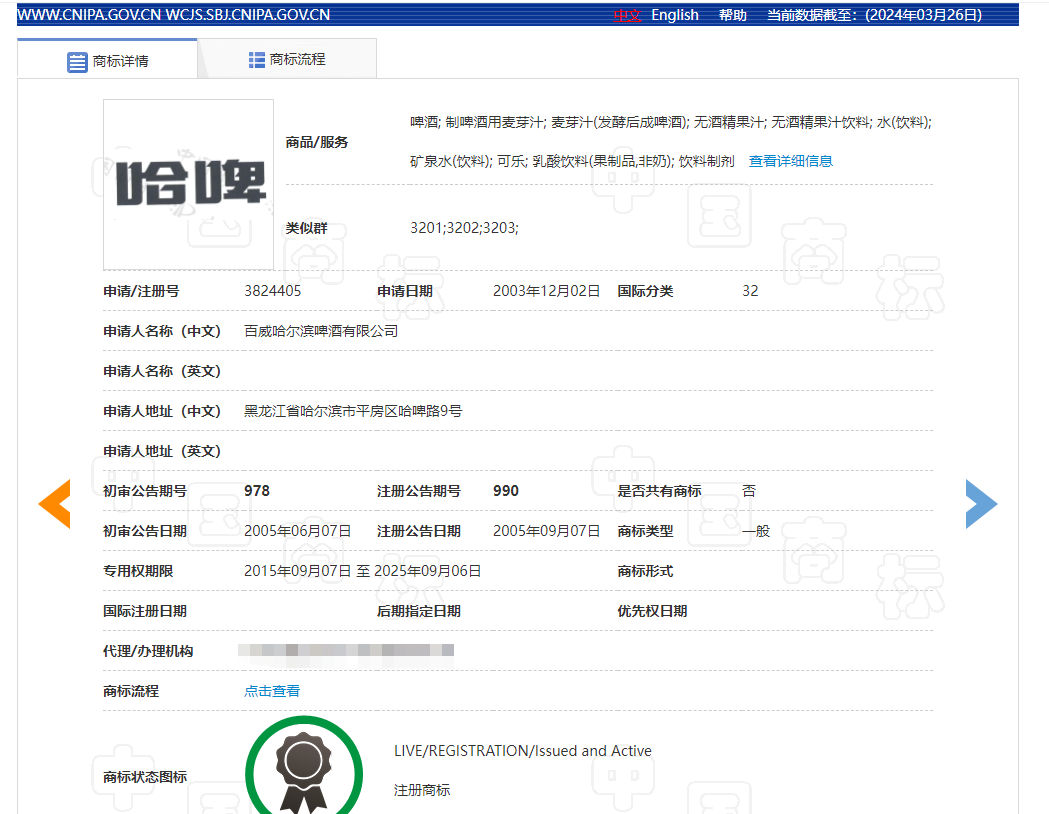Click the 申请/注册号 label
1049x814 pixels.
point(141,291)
